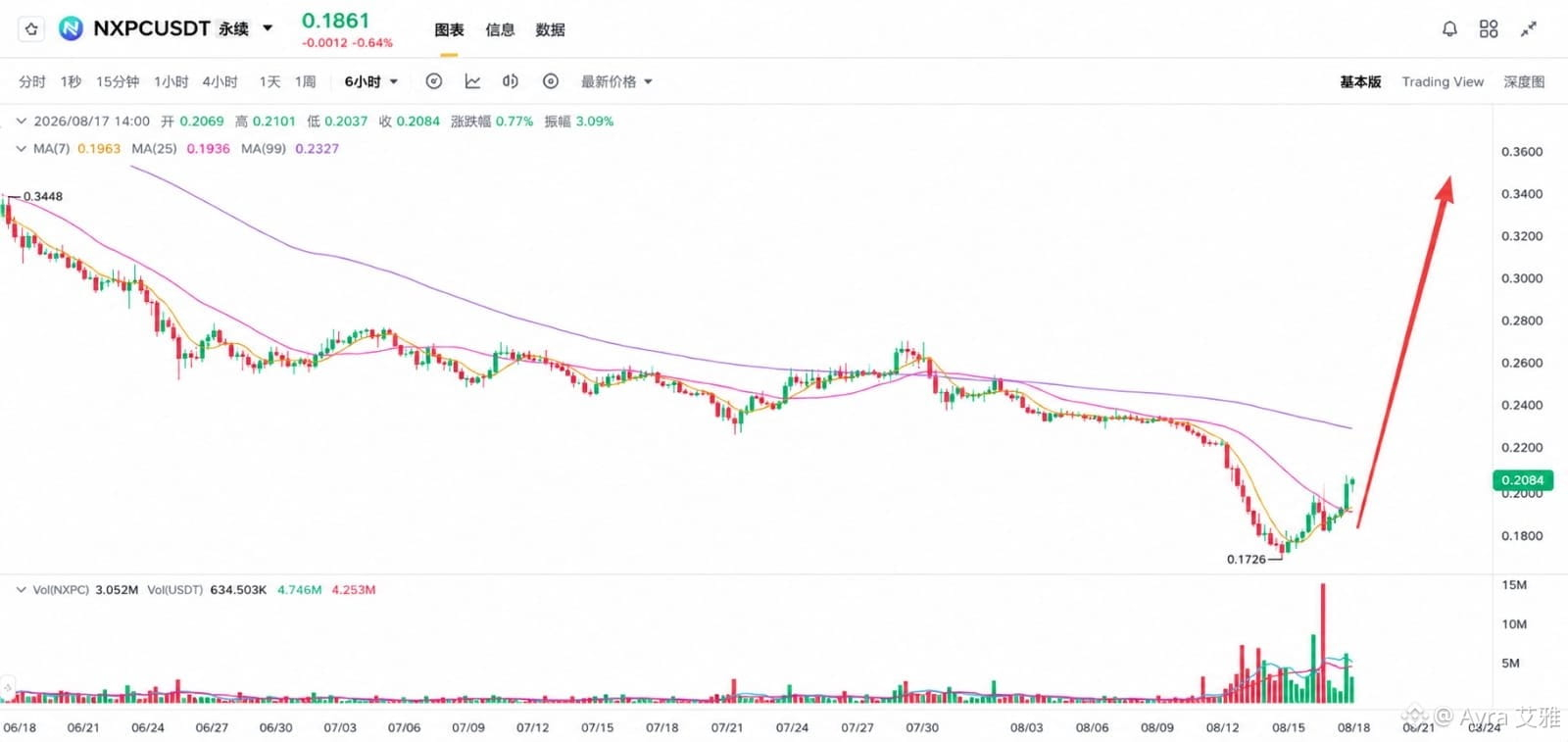Screen dimensions: 1568x742
Task: Open the price alert bell icon
Action: coord(1449,29)
